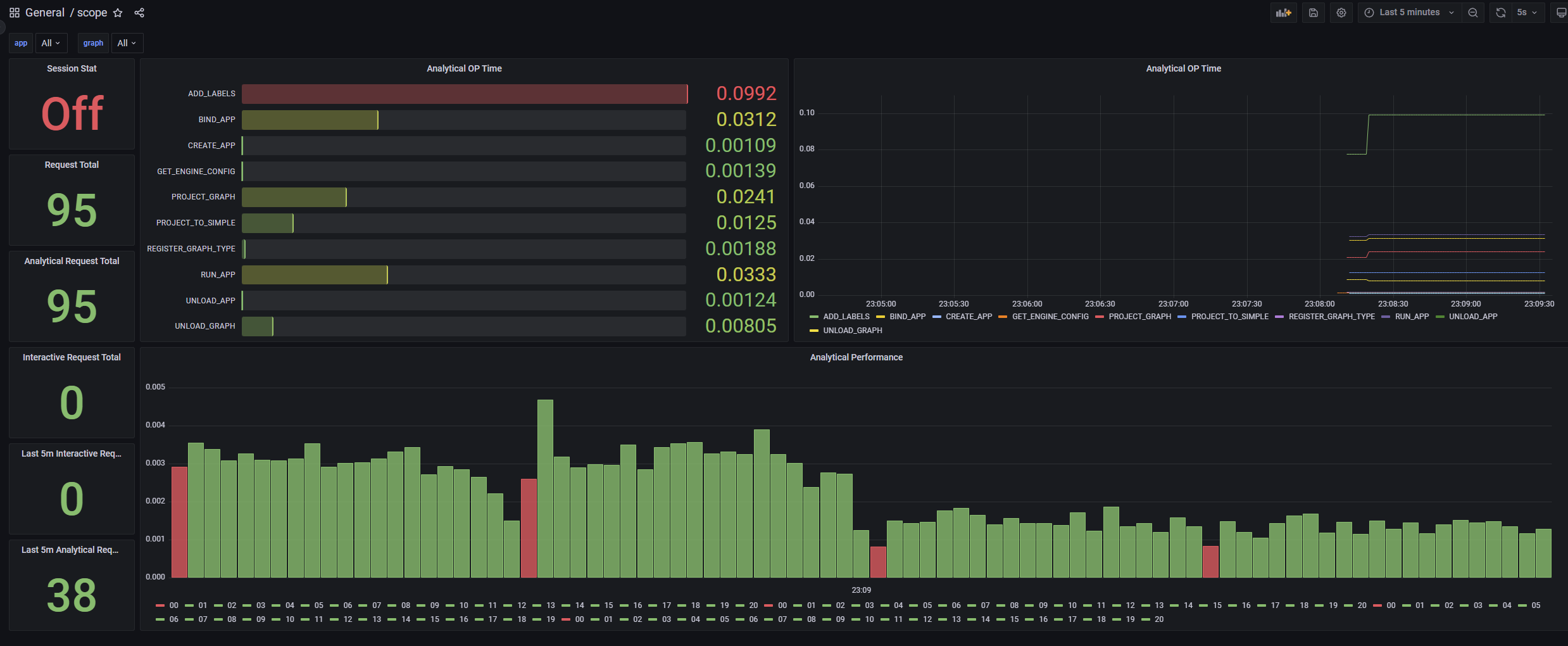Click the 0.0992 ADD_LABELS value
Image resolution: width=1568 pixels, height=646 pixels.
coord(746,94)
